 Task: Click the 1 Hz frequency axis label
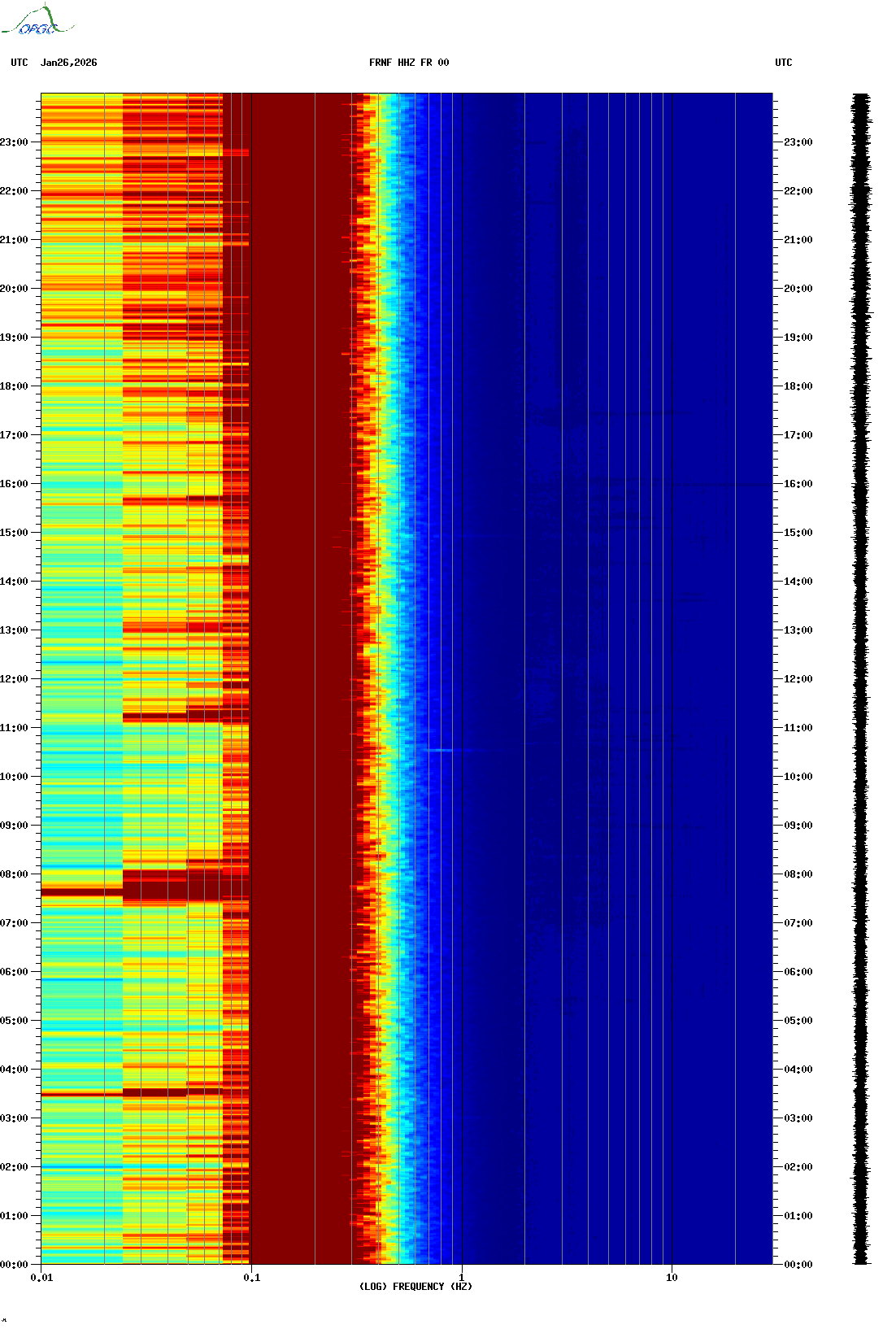point(462,1278)
